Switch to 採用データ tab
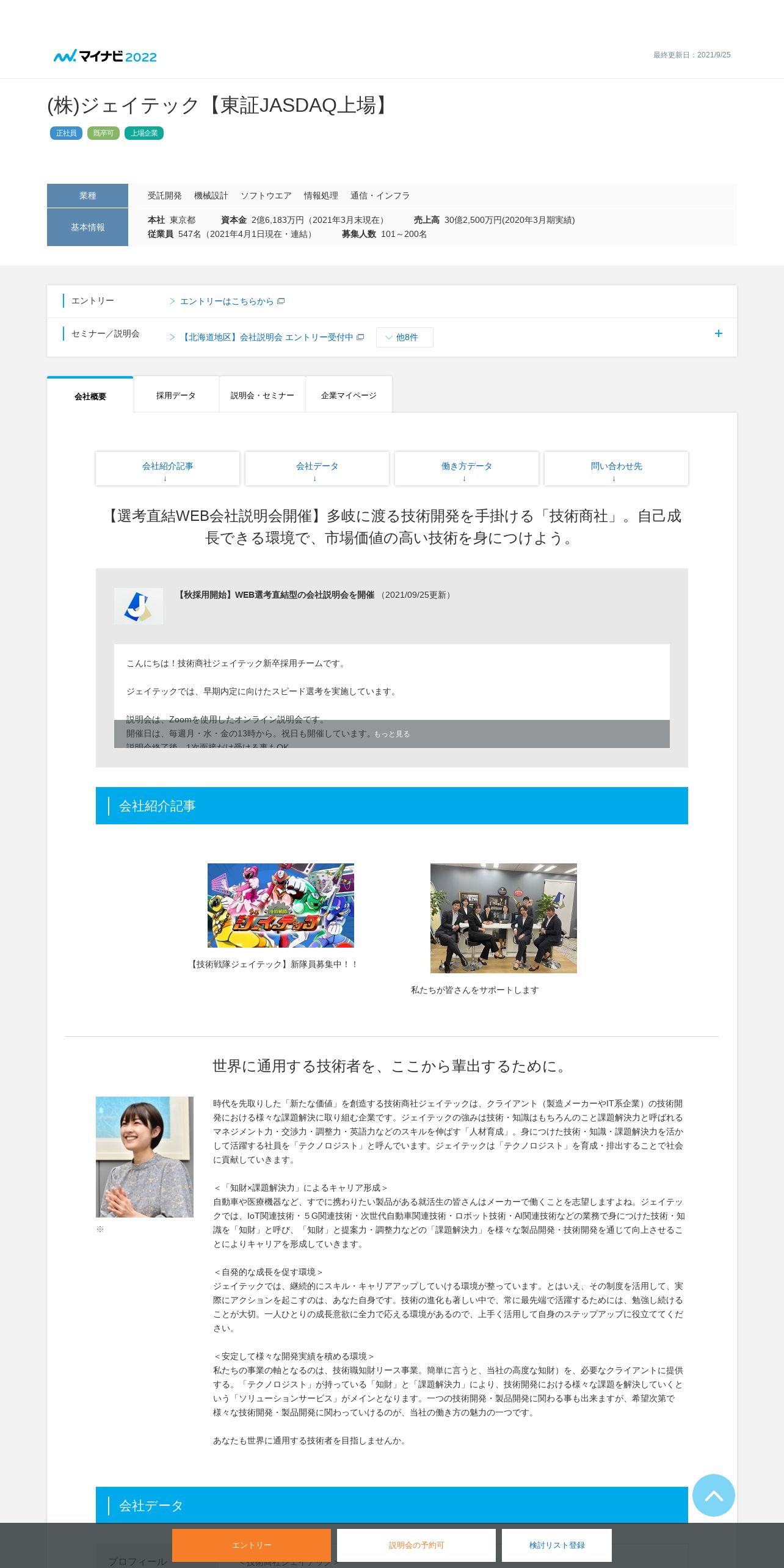 [x=176, y=395]
